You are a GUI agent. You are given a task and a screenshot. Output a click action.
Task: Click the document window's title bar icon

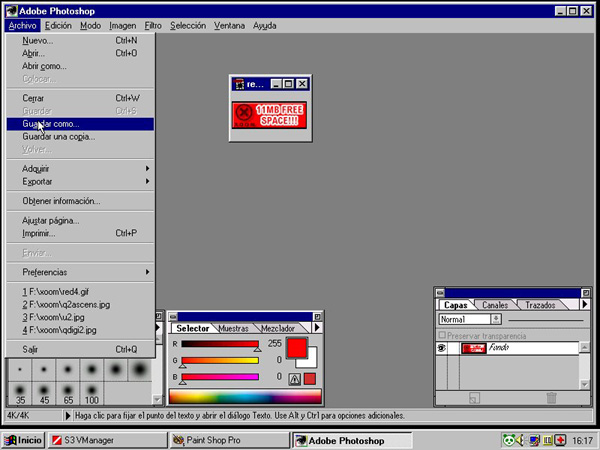point(240,84)
